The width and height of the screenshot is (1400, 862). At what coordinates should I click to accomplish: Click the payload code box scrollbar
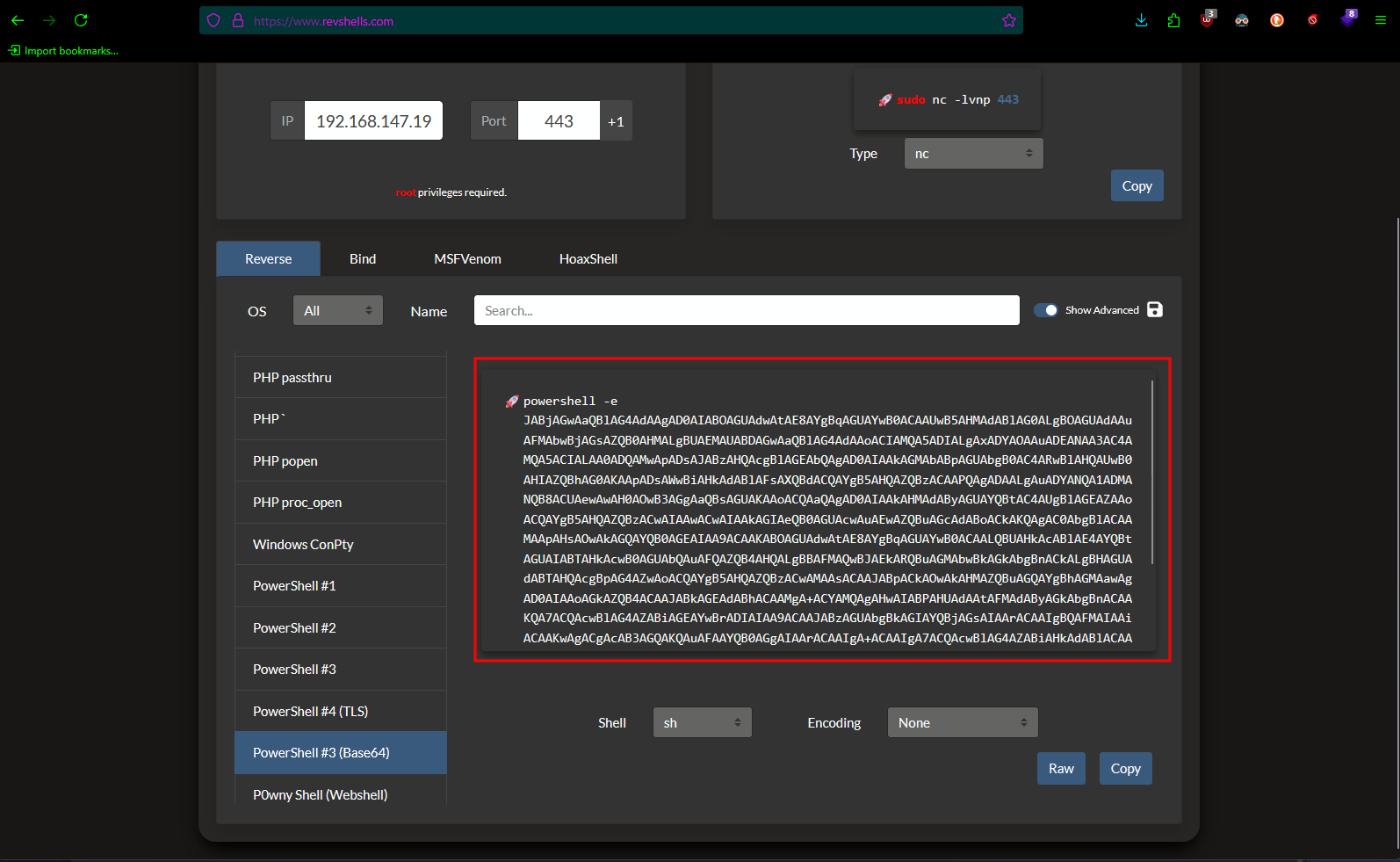[1151, 472]
